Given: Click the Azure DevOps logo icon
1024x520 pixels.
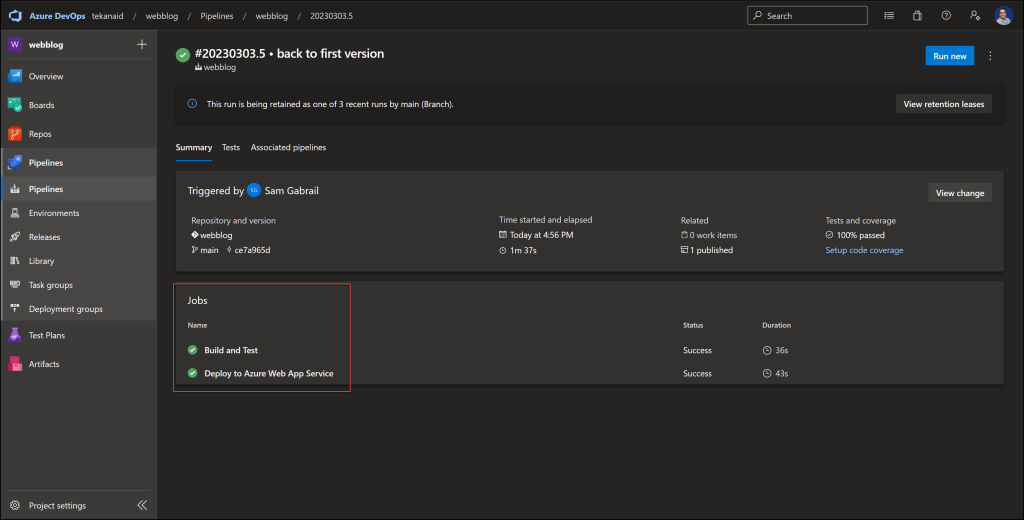Looking at the screenshot, I should [15, 15].
